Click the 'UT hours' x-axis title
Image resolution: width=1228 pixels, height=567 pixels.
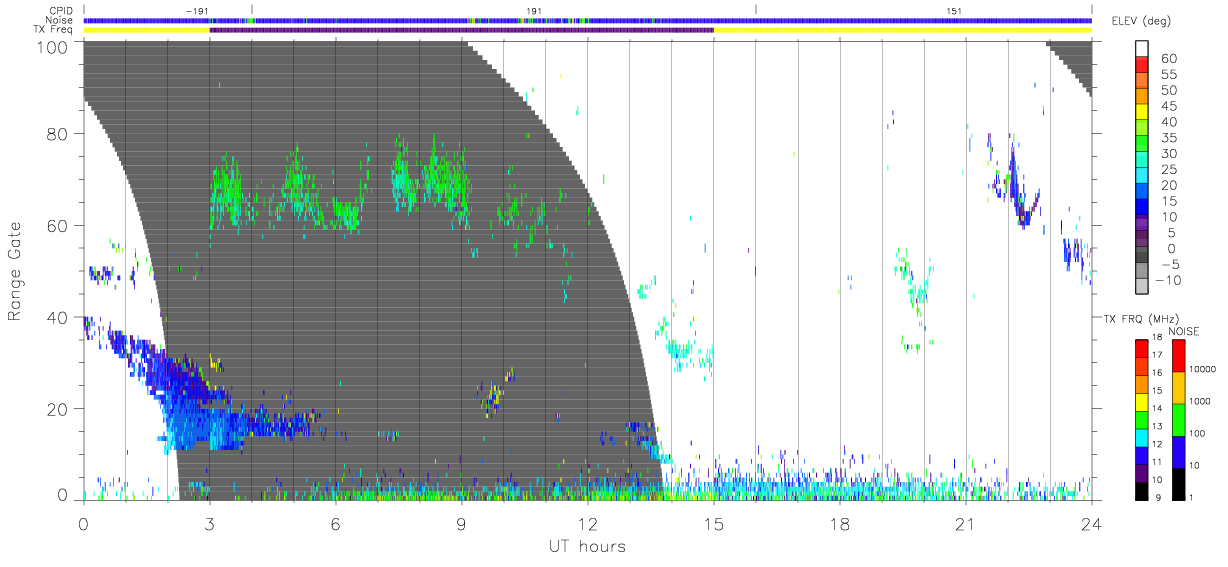586,547
